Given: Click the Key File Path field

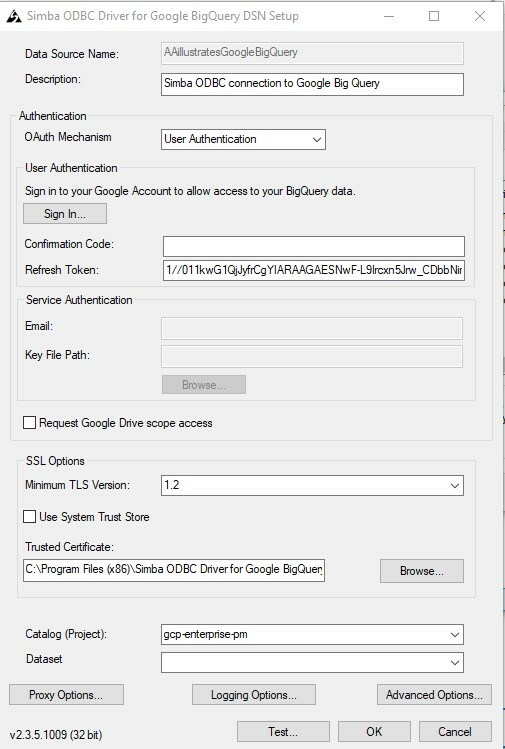Looking at the screenshot, I should coord(312,356).
